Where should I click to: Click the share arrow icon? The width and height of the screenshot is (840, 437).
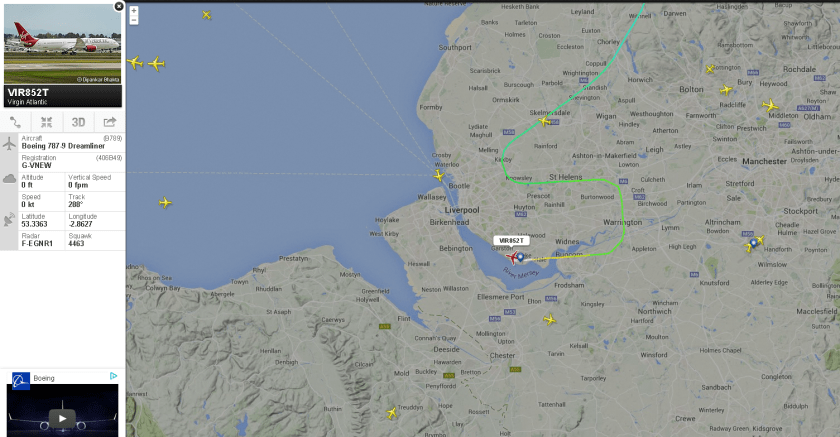pos(109,122)
